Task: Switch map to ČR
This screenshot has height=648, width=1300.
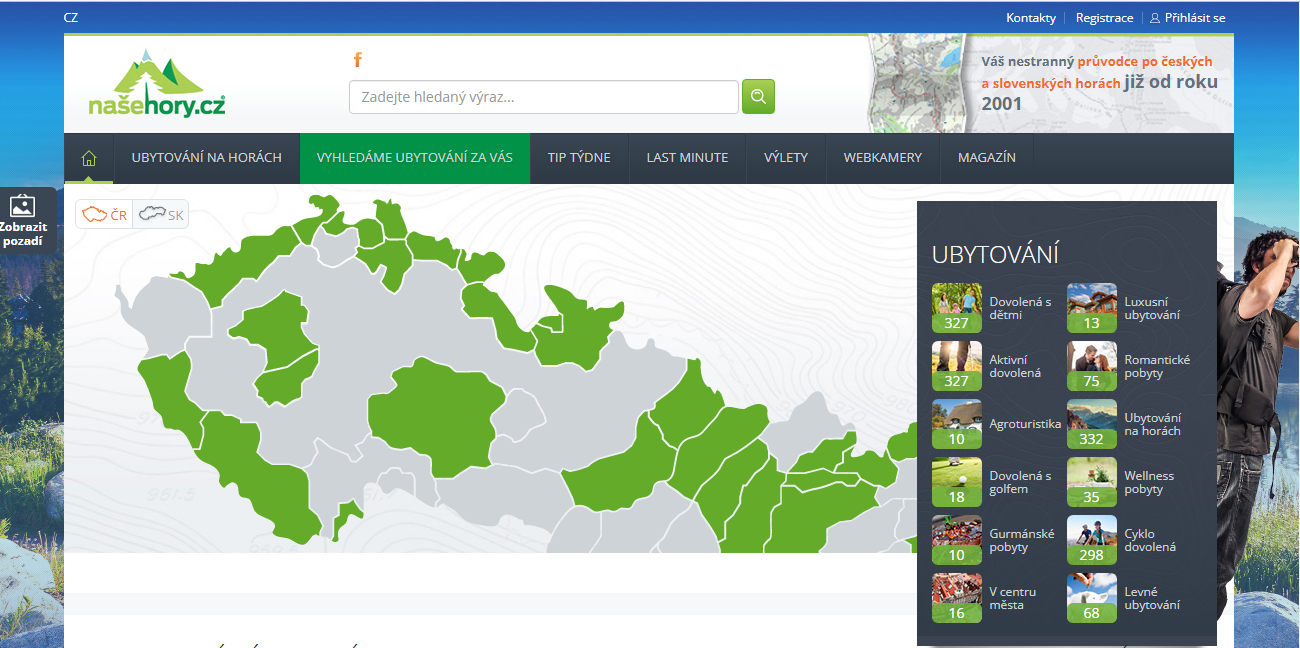Action: [x=105, y=214]
